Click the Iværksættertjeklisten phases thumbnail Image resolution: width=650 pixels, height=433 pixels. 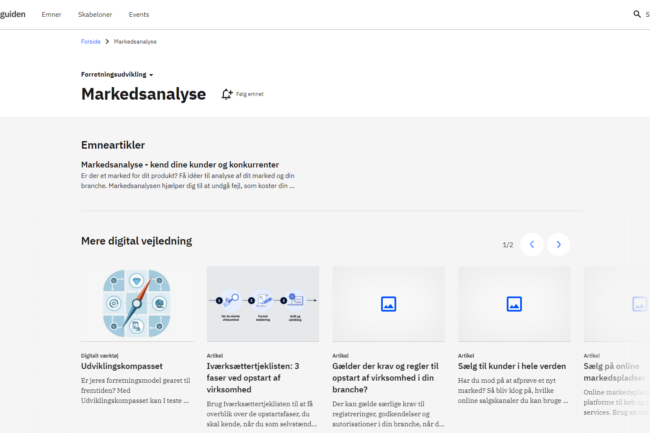[x=262, y=303]
